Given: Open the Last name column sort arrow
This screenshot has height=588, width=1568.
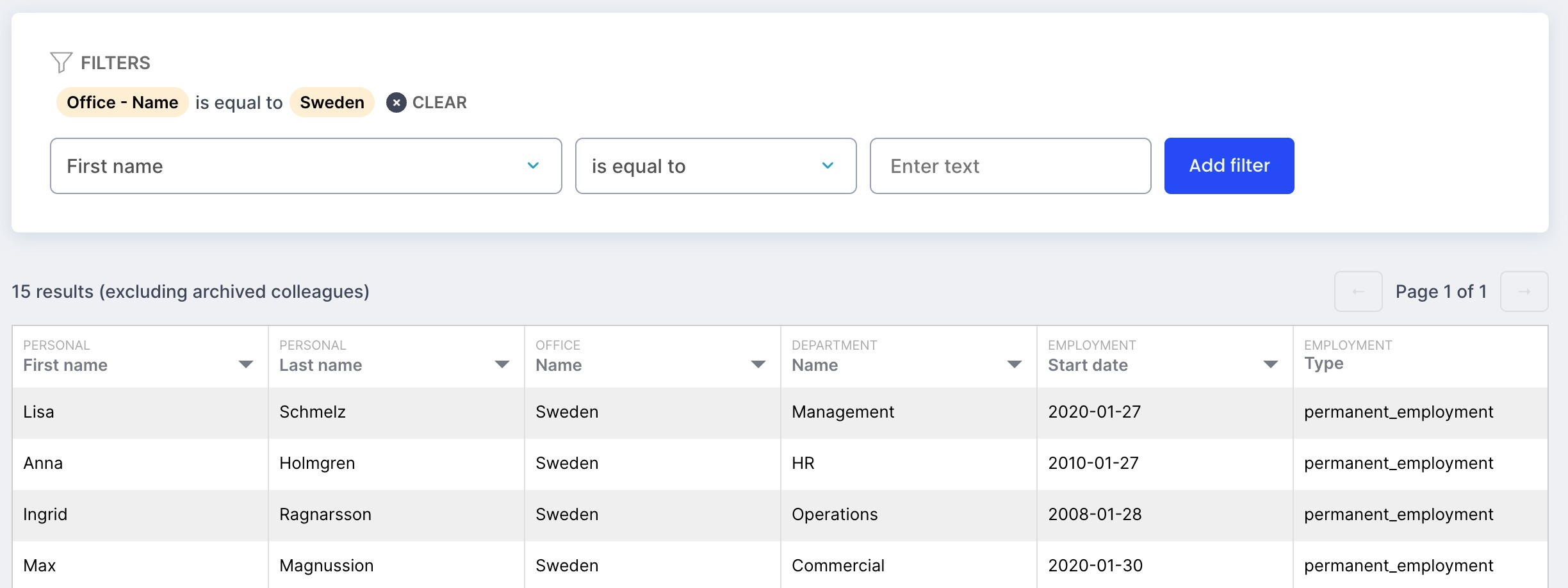Looking at the screenshot, I should pos(502,364).
